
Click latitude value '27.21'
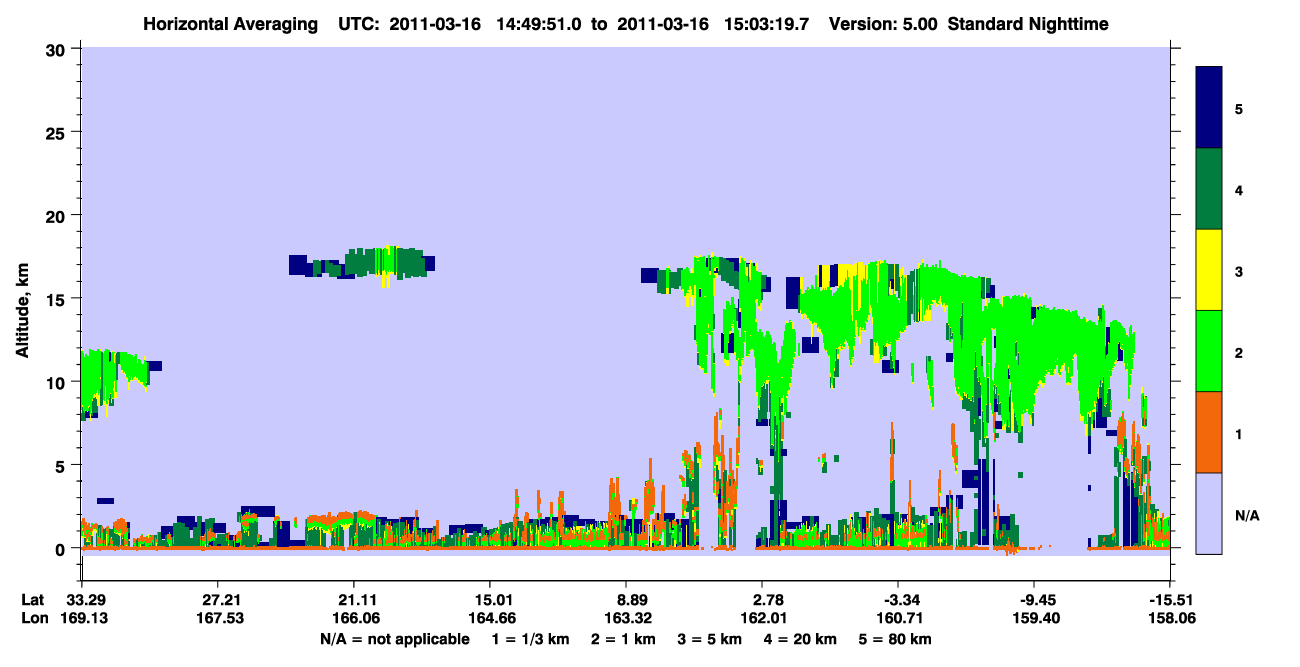point(217,600)
